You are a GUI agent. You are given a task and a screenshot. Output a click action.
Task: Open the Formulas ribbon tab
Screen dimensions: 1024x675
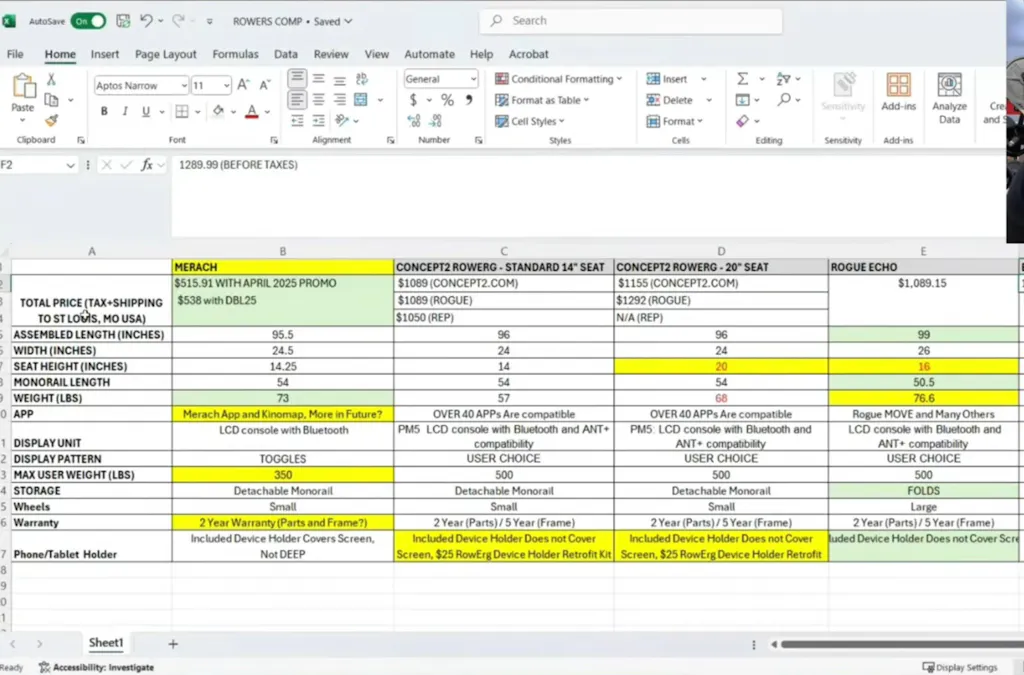235,54
